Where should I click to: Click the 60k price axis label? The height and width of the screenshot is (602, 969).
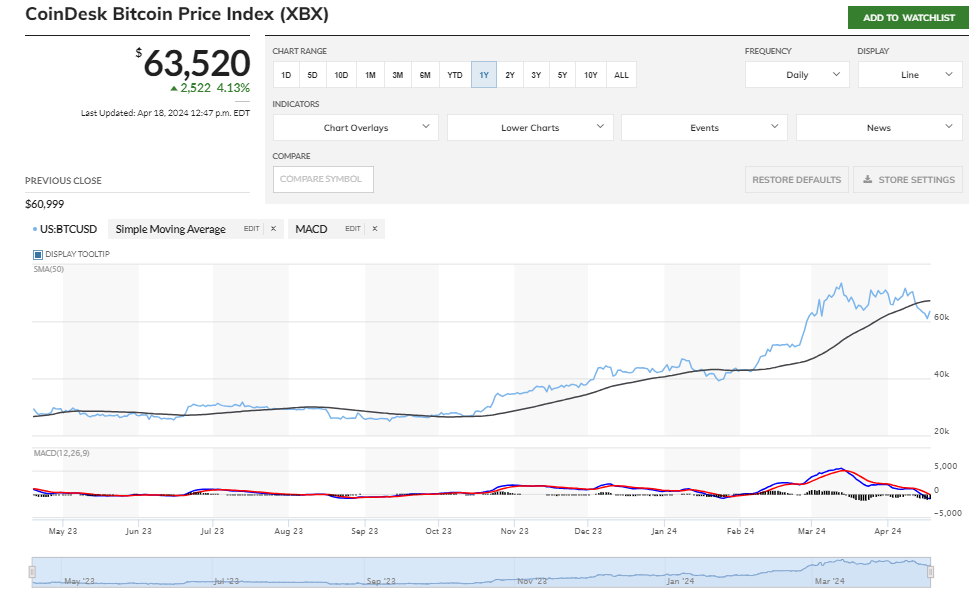click(x=942, y=317)
